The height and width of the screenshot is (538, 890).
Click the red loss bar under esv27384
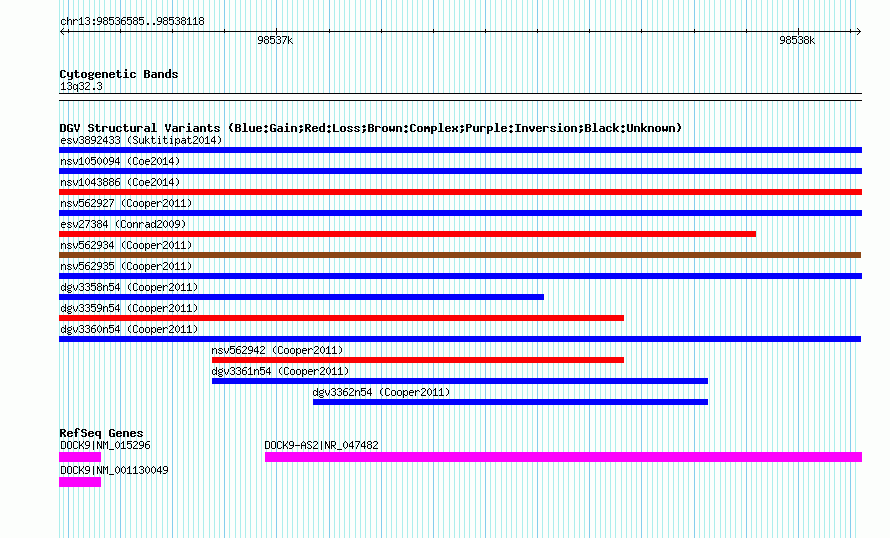point(408,234)
